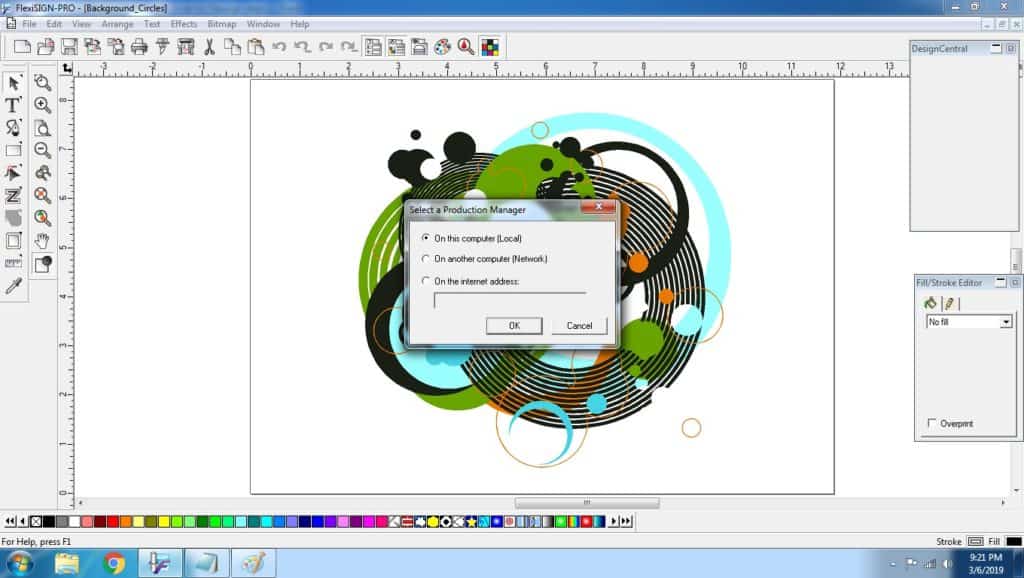Open the Bitmap menu
Image resolution: width=1024 pixels, height=578 pixels.
click(x=221, y=24)
